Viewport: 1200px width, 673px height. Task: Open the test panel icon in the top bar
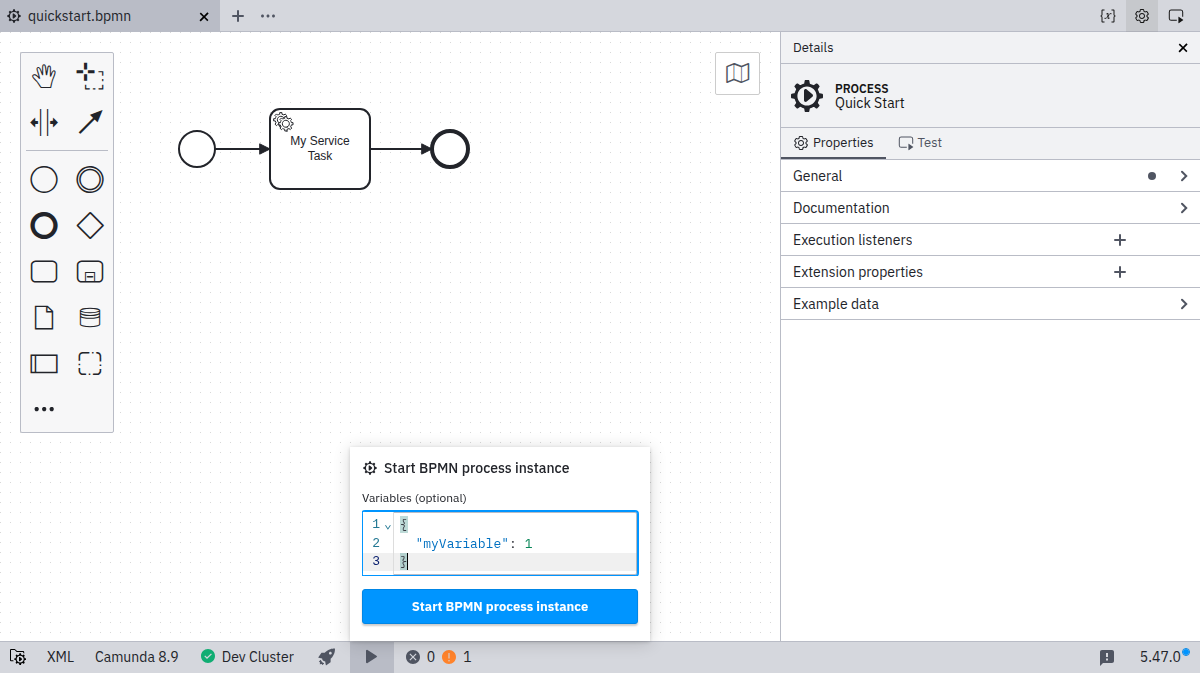tap(1176, 16)
